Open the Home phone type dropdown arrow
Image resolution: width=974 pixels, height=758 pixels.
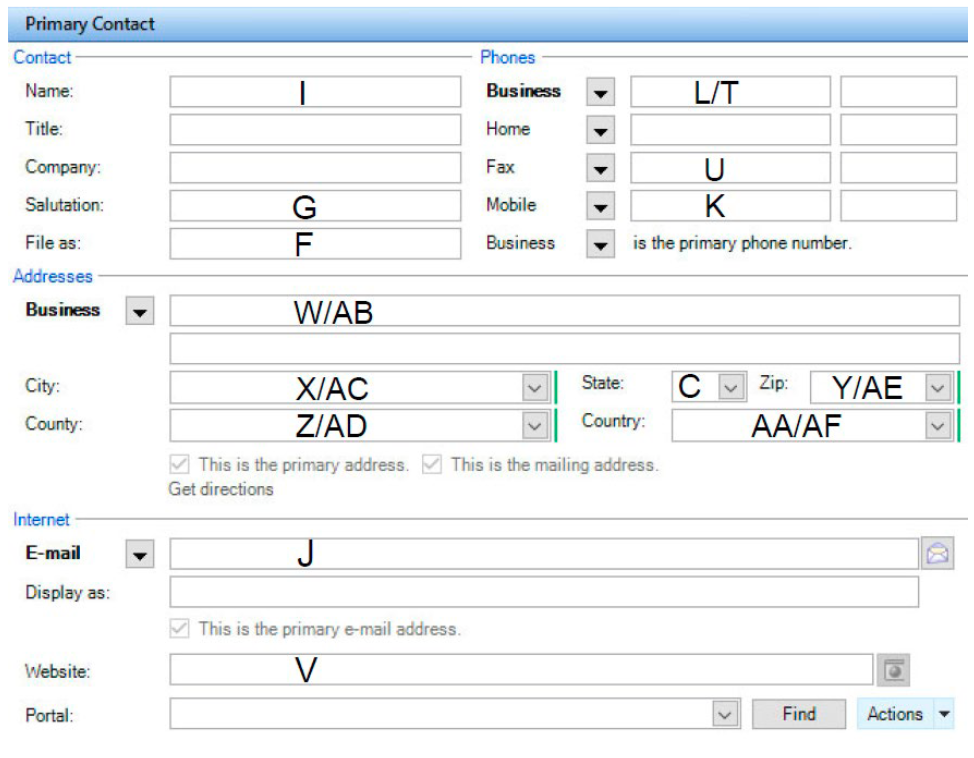click(x=600, y=130)
